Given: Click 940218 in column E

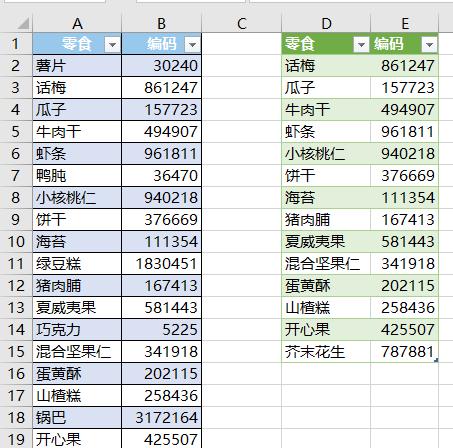Looking at the screenshot, I should point(404,154).
